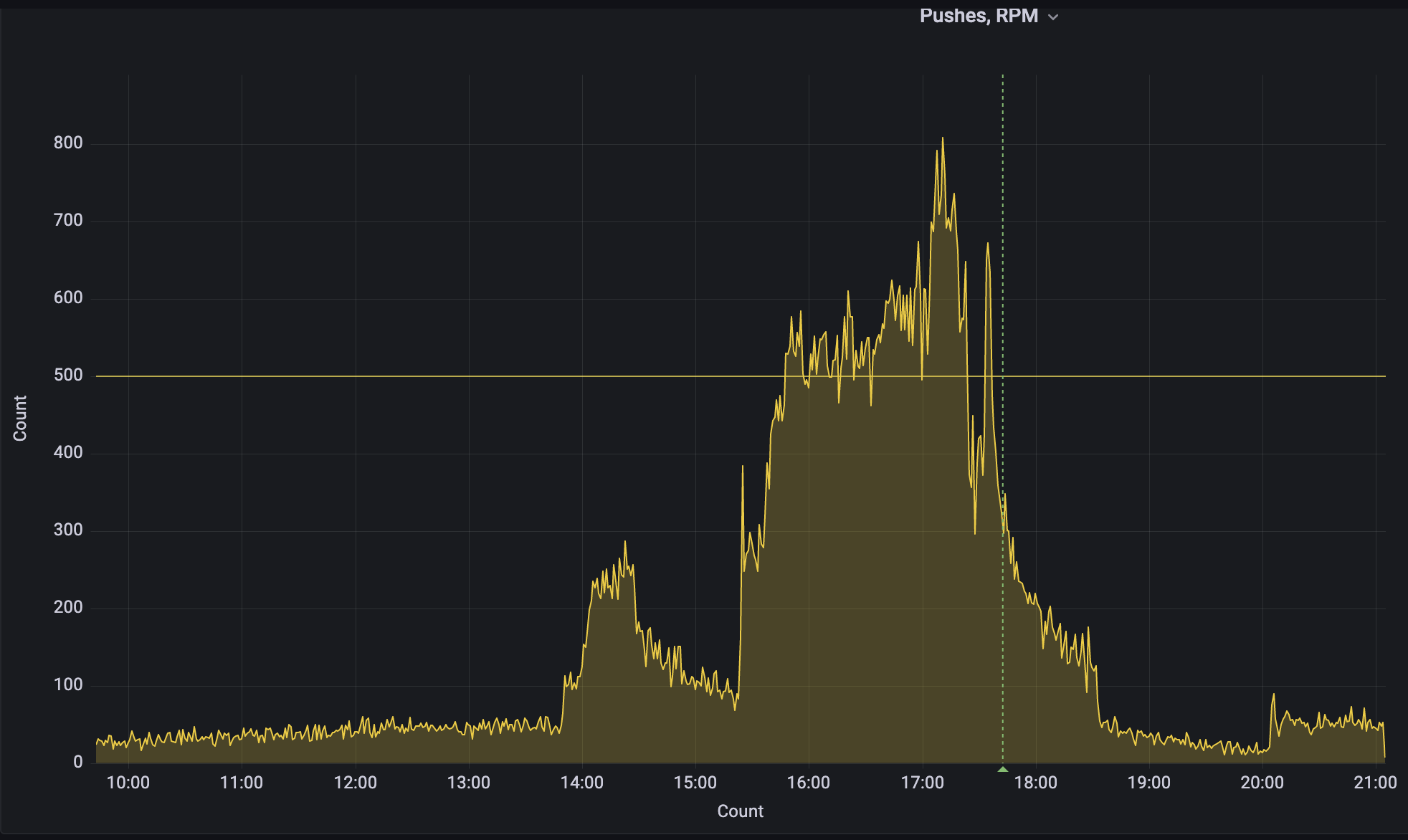Click the tallest peak just above 800
Viewport: 1408px width, 840px height.
pos(943,139)
